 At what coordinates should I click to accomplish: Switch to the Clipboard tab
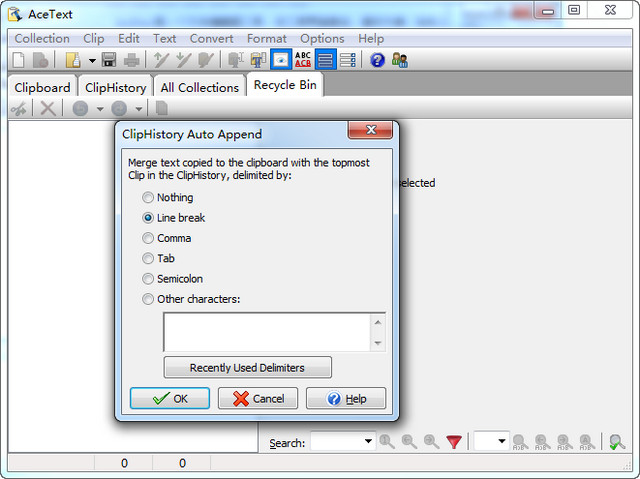pyautogui.click(x=42, y=87)
